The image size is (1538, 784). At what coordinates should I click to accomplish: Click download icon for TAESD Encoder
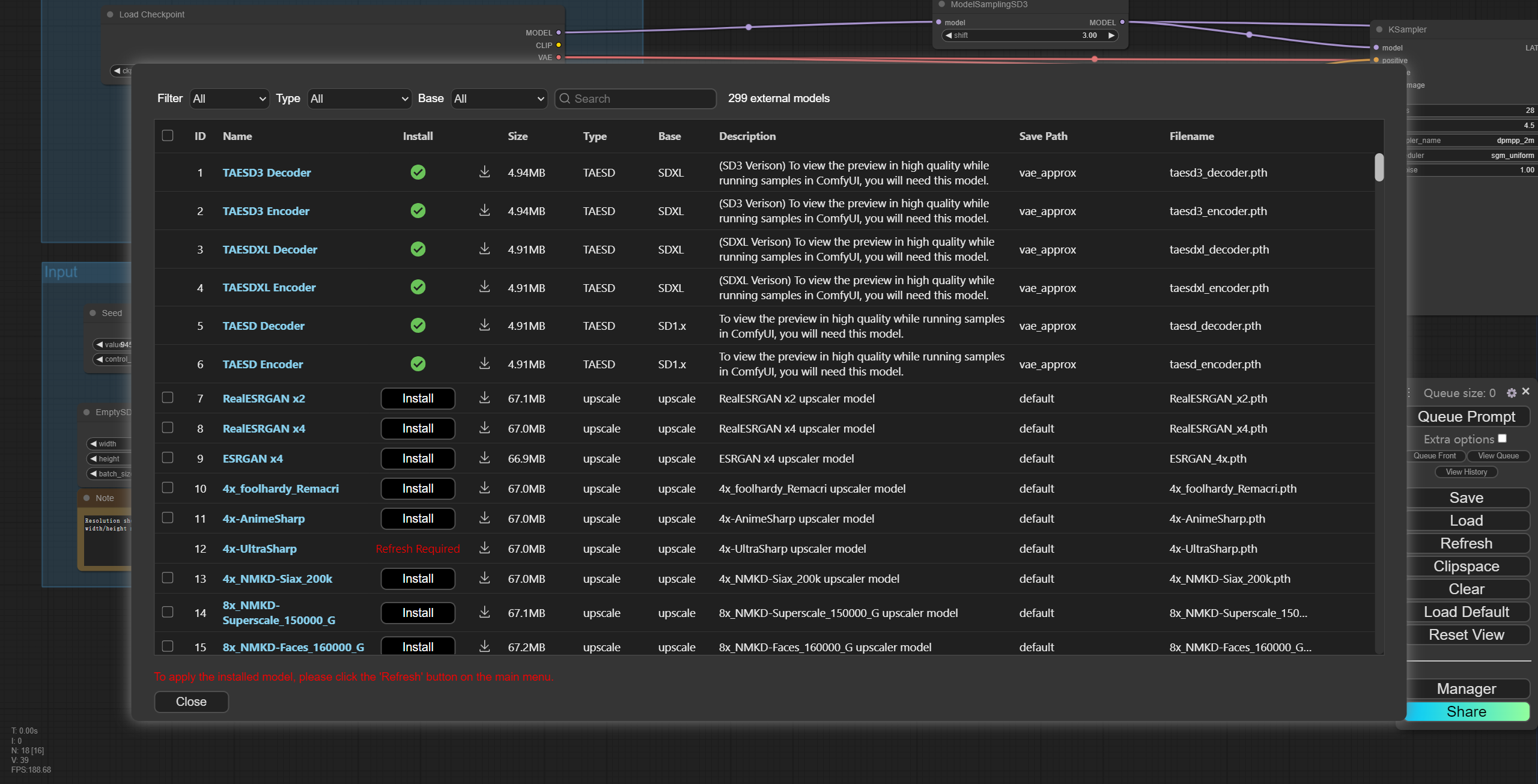click(x=484, y=364)
